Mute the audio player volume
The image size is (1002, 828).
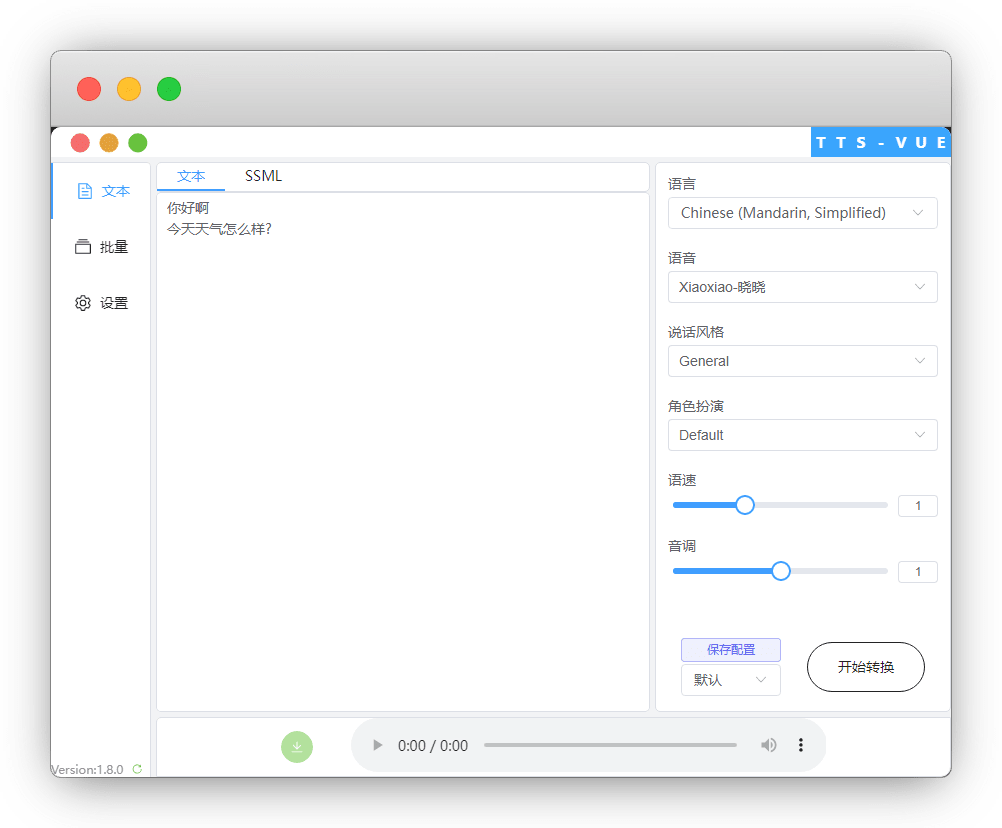pos(768,745)
